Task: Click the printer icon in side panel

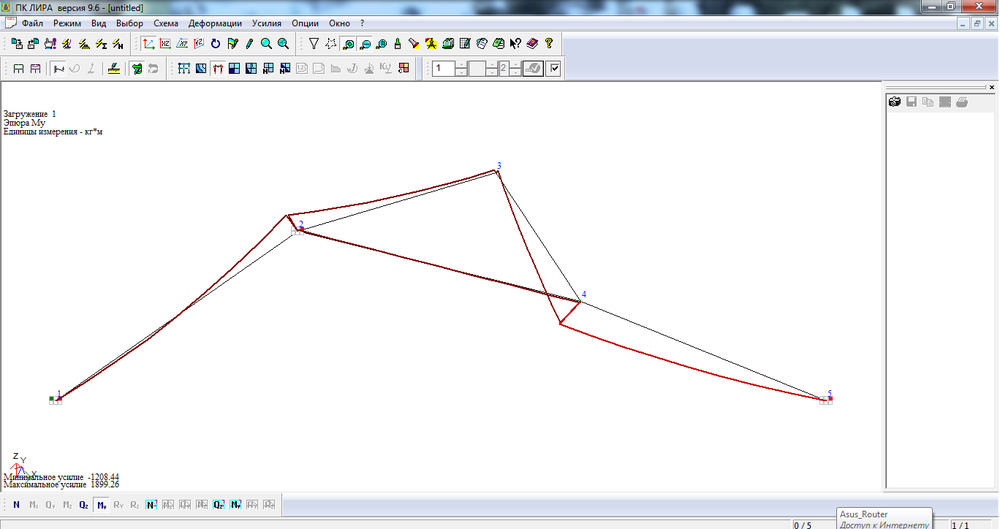Action: (962, 102)
